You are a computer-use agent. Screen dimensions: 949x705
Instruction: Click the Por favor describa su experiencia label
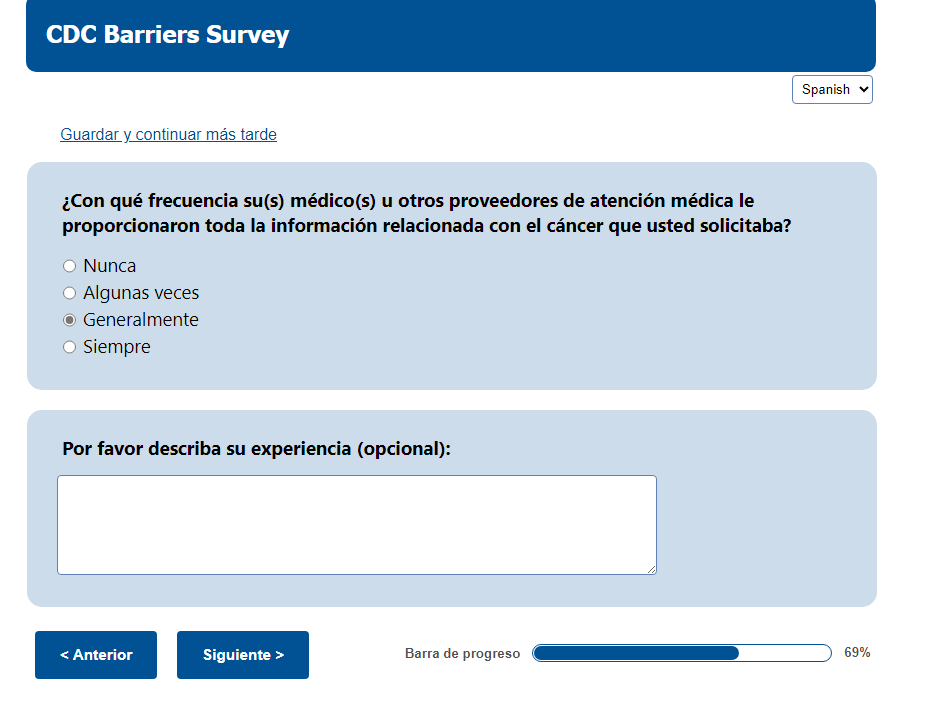pos(256,448)
